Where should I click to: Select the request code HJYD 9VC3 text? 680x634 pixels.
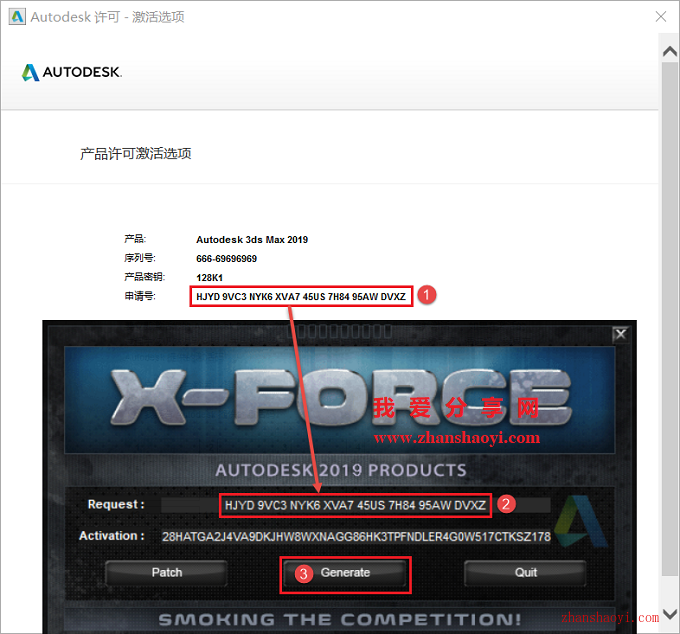(301, 297)
